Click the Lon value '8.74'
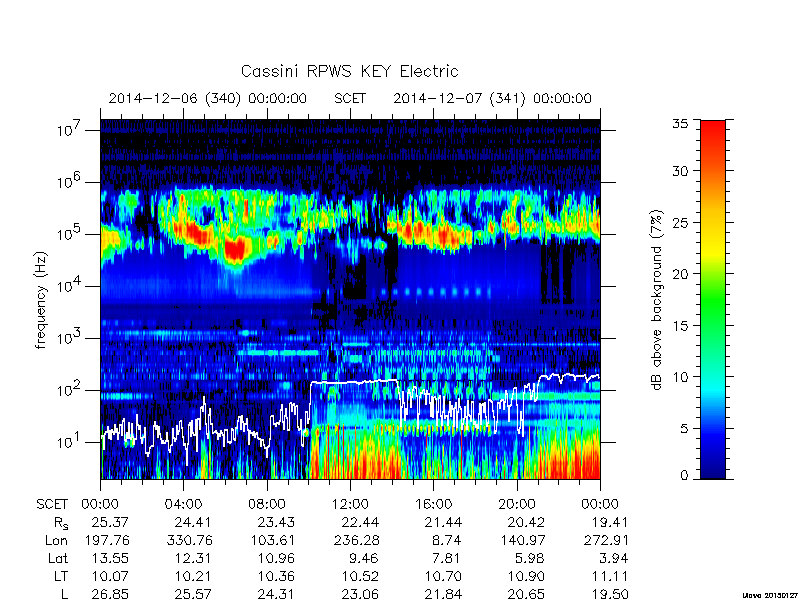800x600 pixels. pyautogui.click(x=446, y=540)
